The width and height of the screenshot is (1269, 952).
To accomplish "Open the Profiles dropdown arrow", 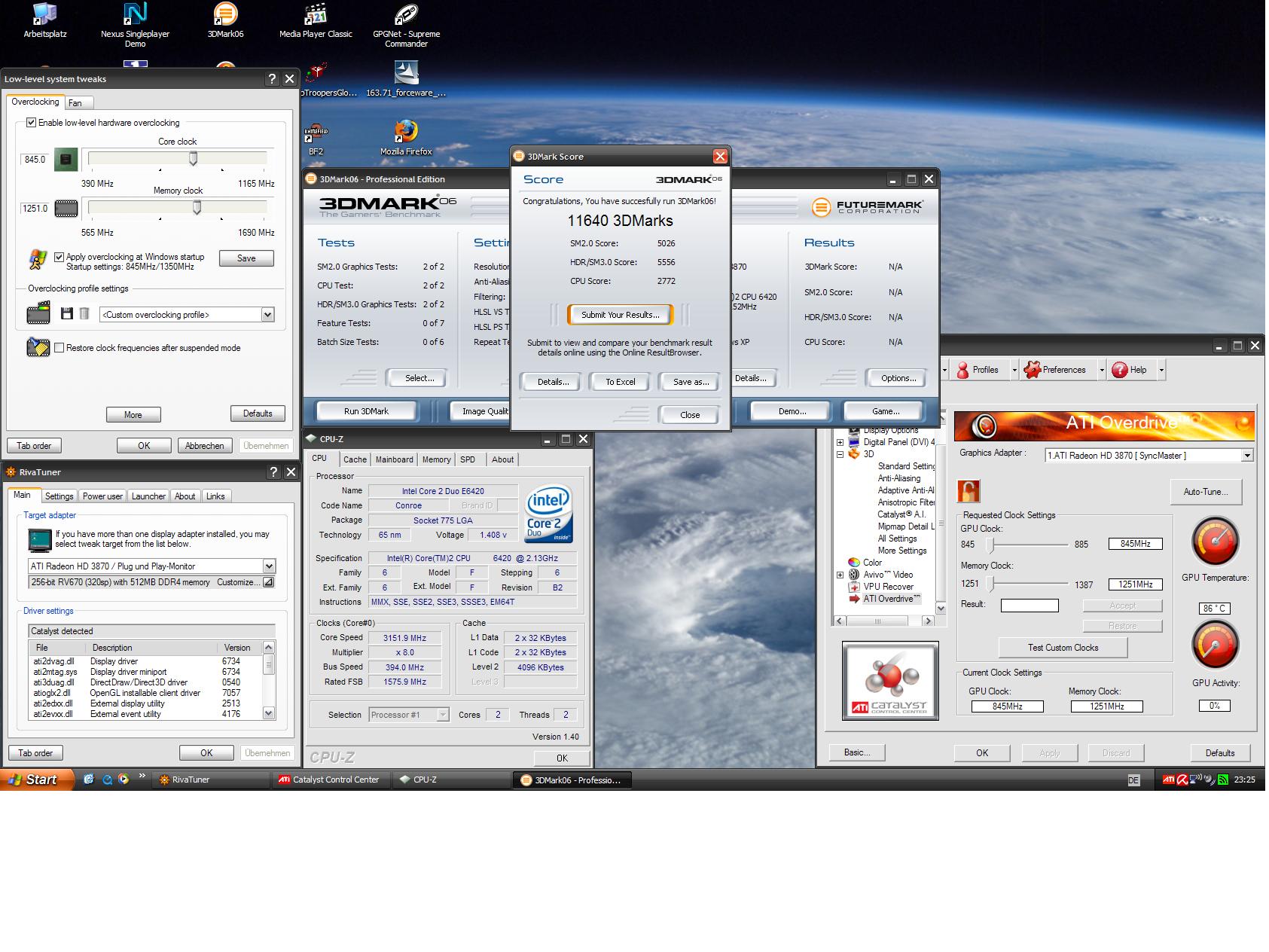I will click(1014, 370).
